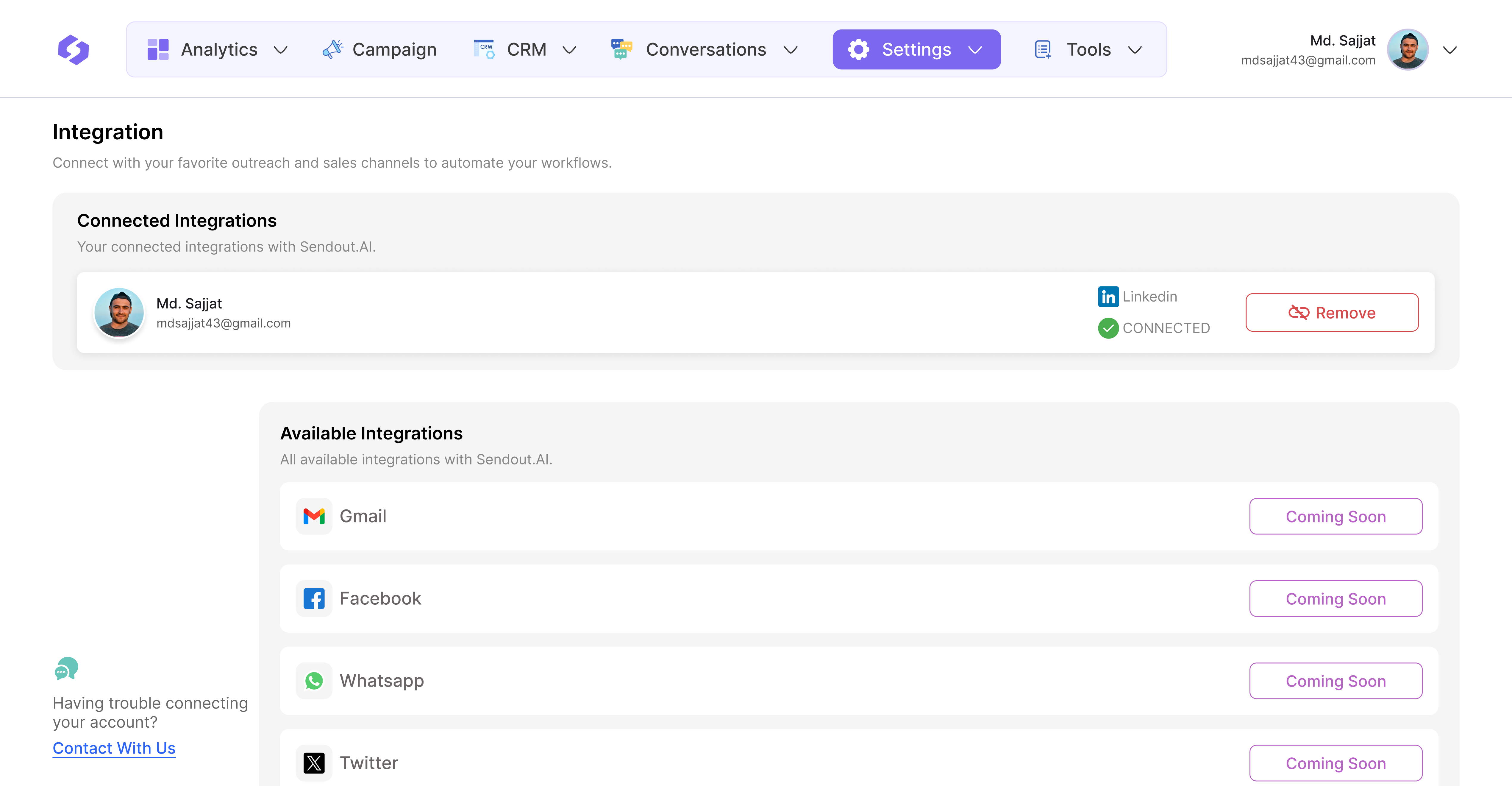Click the Twitter X logo icon
Screen dimensions: 1512x786
[314, 762]
